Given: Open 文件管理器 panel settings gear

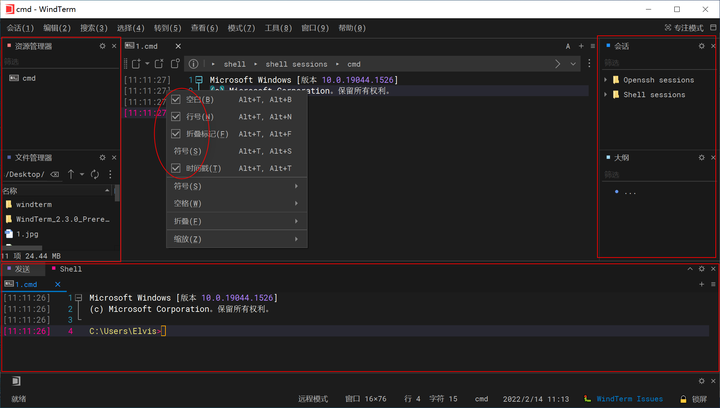Looking at the screenshot, I should (x=102, y=157).
